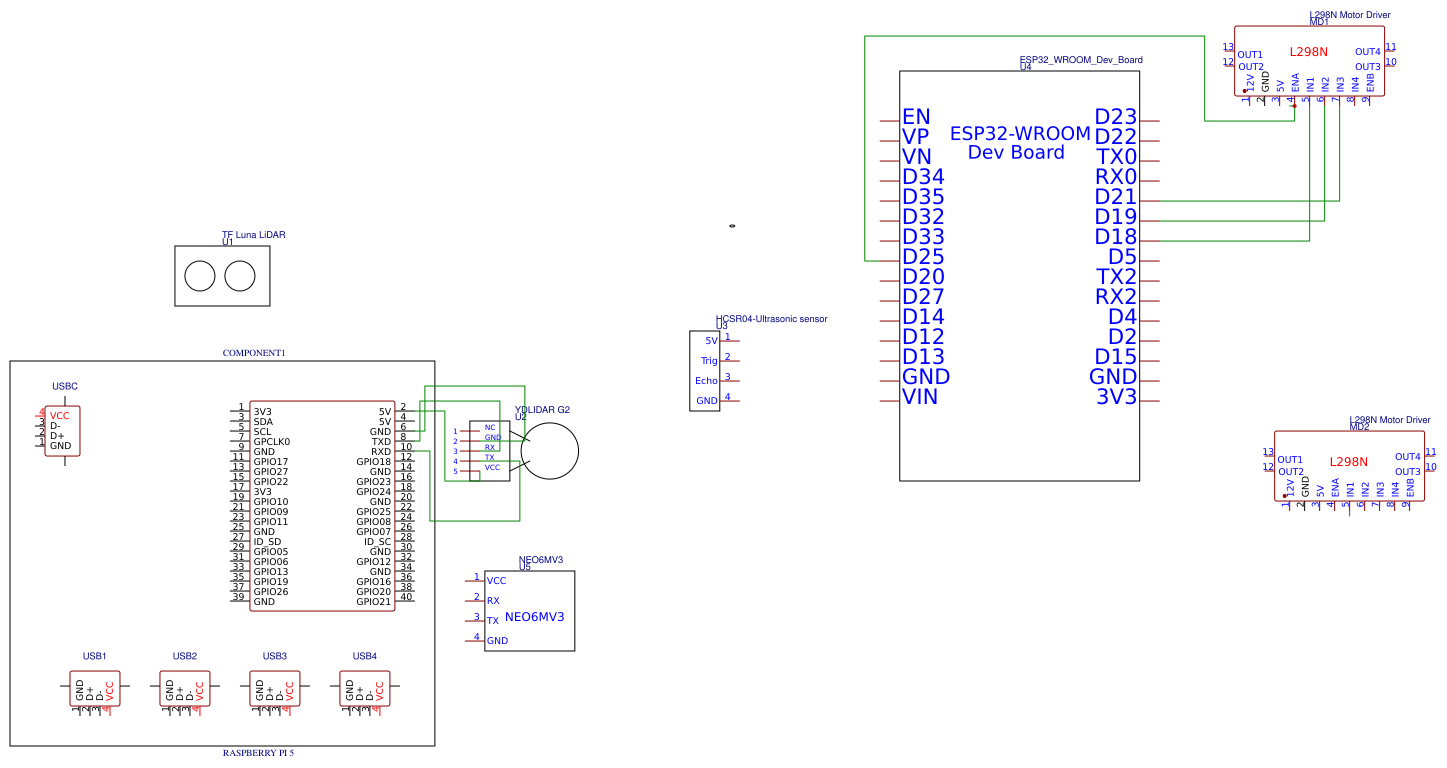
Task: Click the D34 pin label on ESP32
Action: (923, 177)
